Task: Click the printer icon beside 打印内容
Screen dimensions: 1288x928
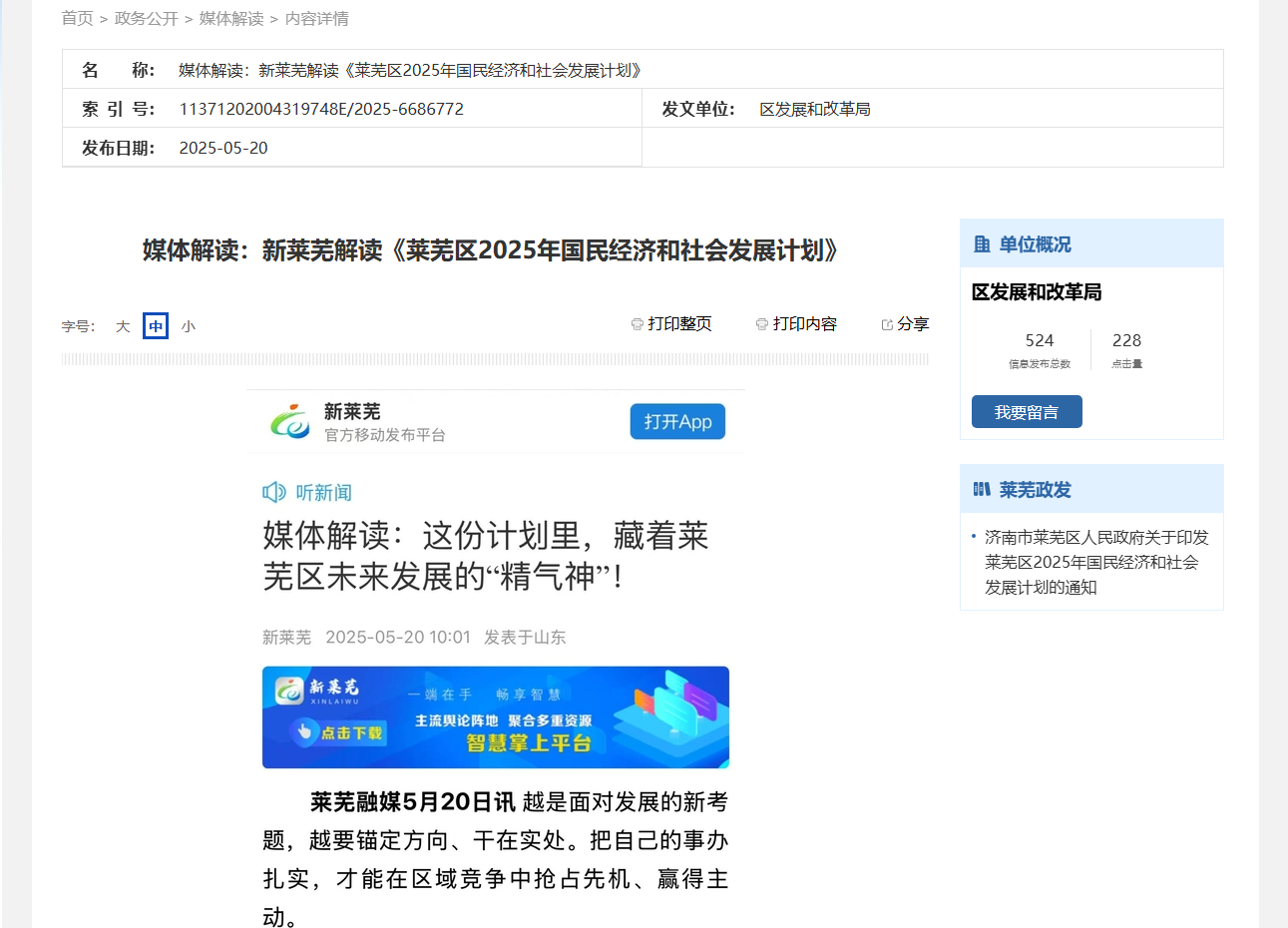Action: (x=762, y=324)
